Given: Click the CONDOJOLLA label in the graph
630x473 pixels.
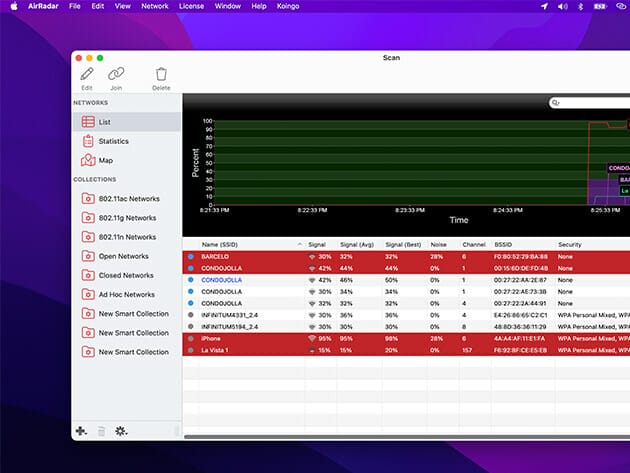Looking at the screenshot, I should (x=617, y=168).
